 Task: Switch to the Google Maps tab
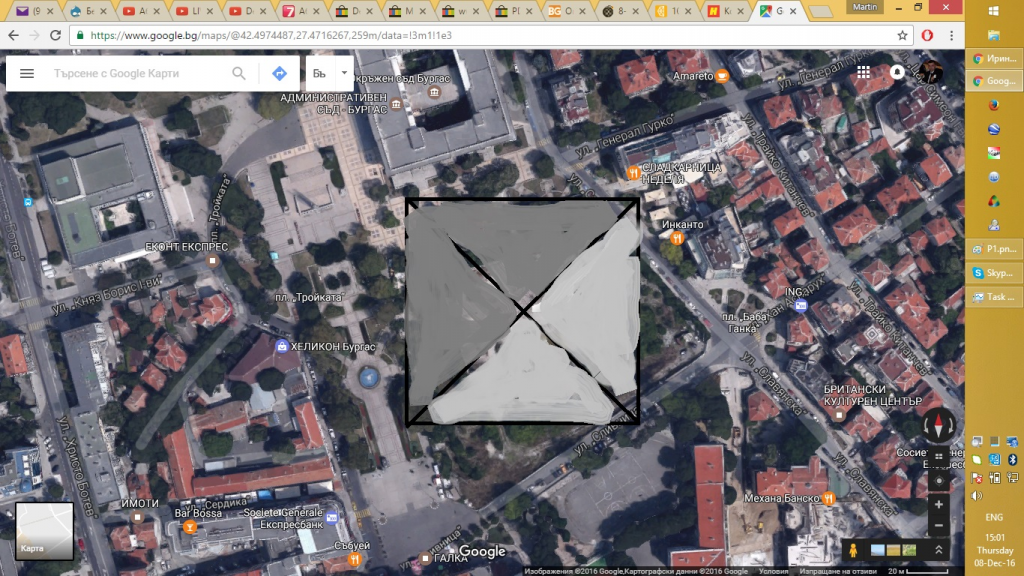[777, 11]
